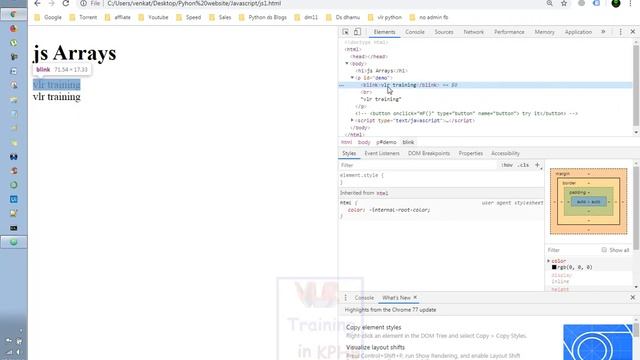Bookmark page with star icon

click(x=564, y=3)
